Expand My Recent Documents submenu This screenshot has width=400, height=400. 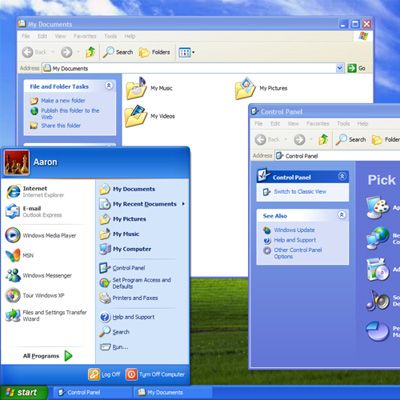coord(142,204)
